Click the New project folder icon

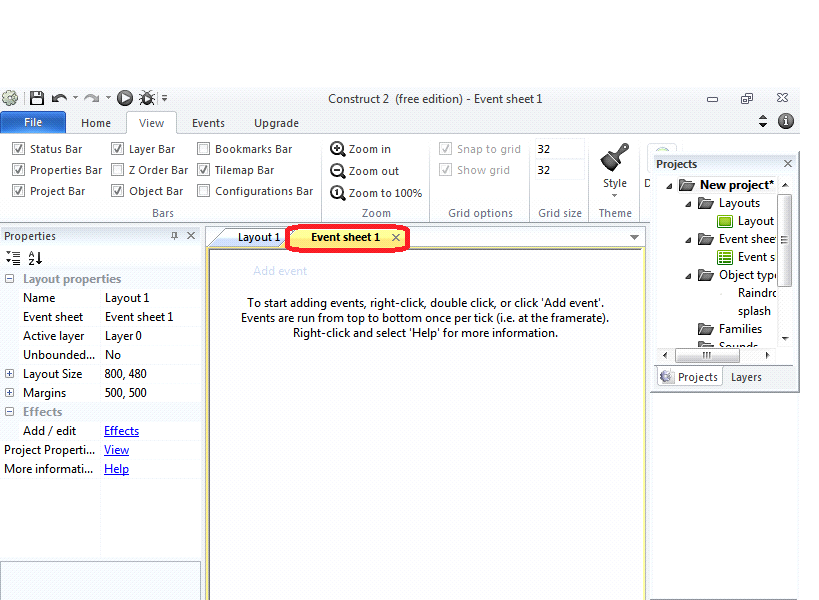(686, 185)
